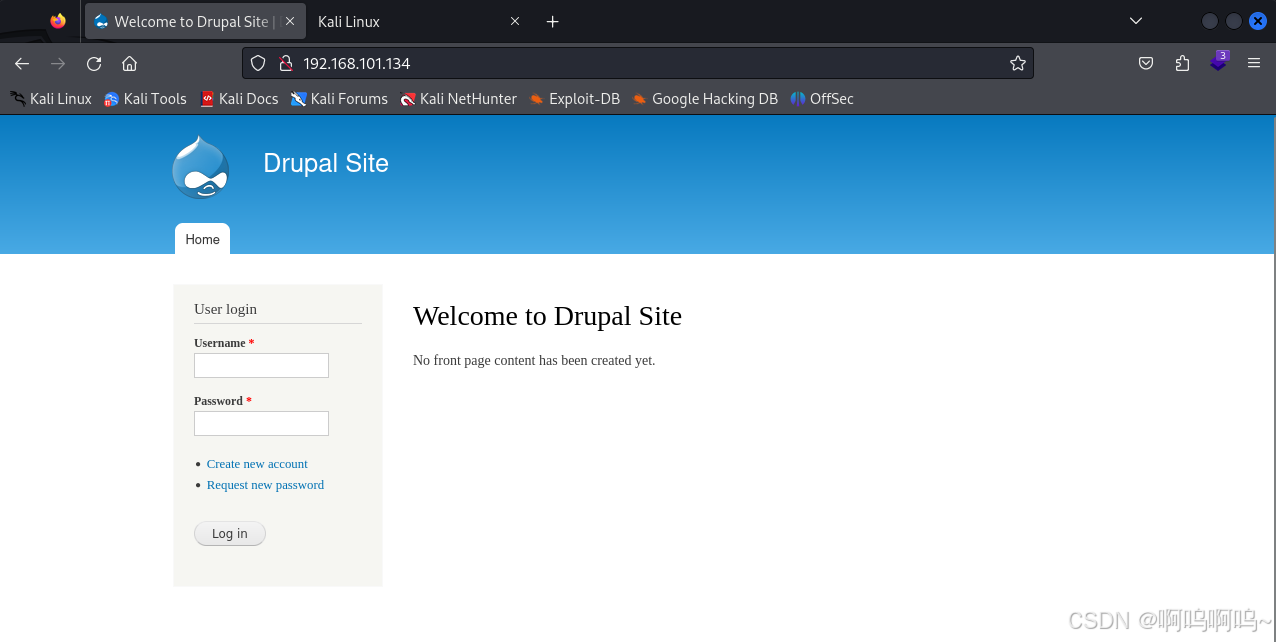Maximize the browser window

pos(1234,21)
